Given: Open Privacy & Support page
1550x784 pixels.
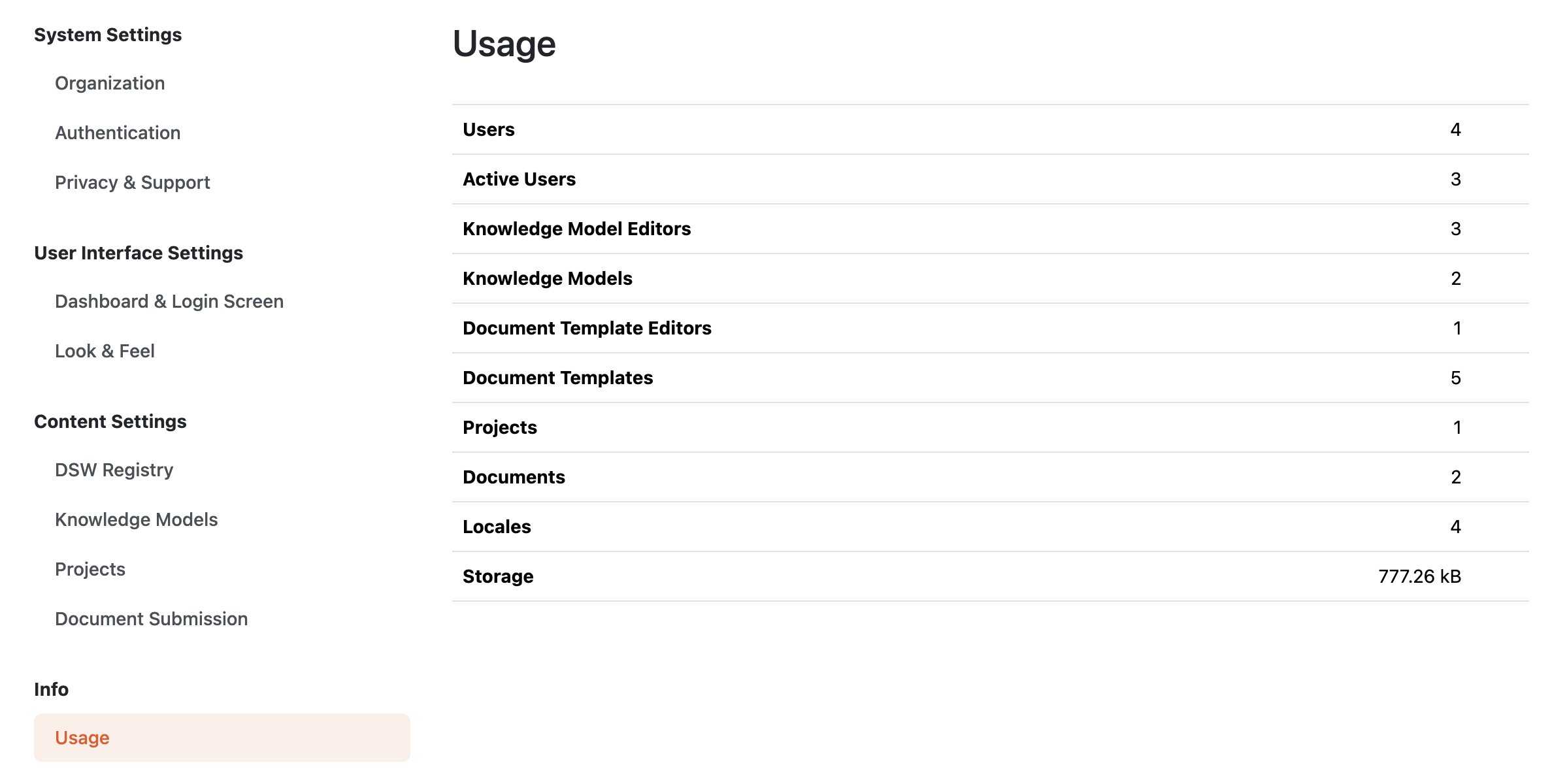Looking at the screenshot, I should [133, 183].
